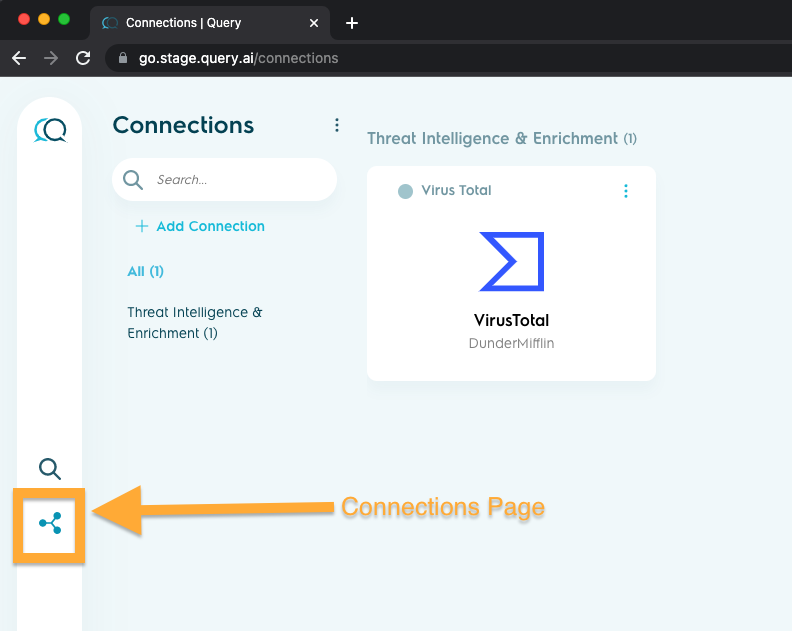The image size is (792, 631).
Task: Open the Connections page share-nodes icon
Action: [50, 523]
